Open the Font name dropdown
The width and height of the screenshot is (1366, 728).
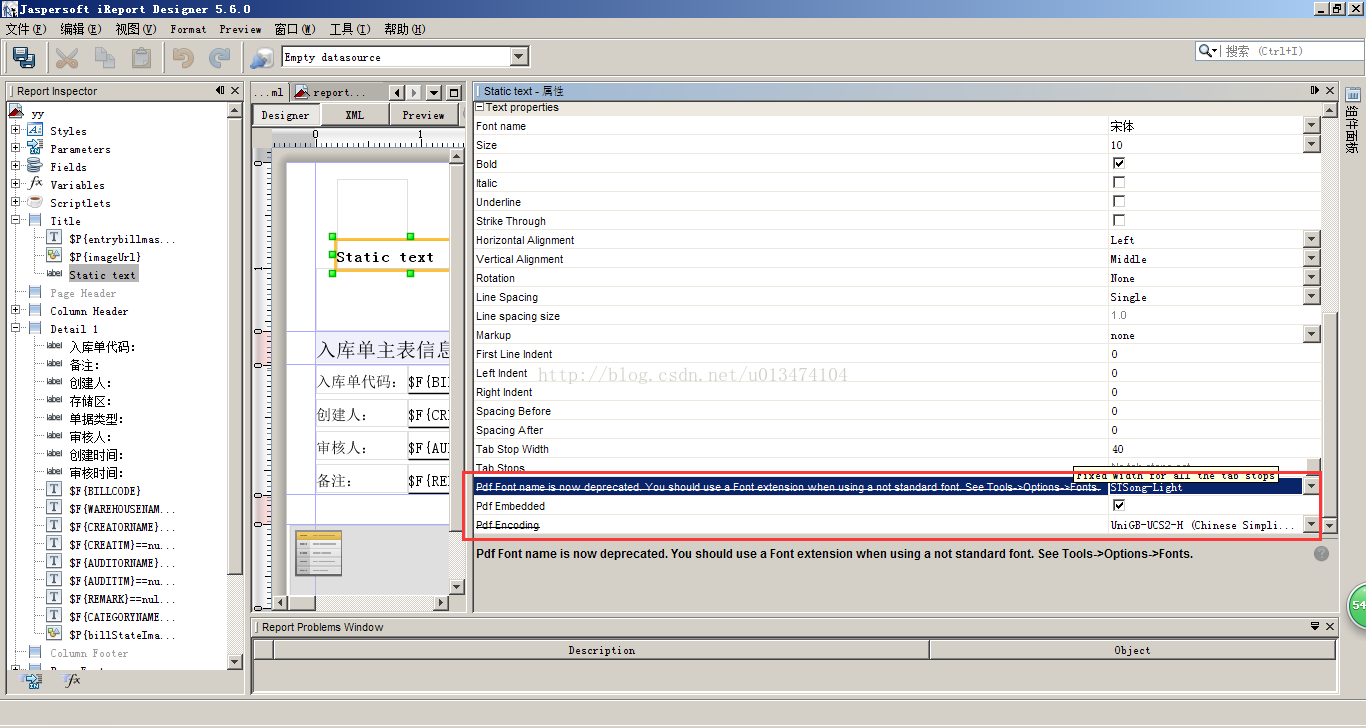coord(1312,125)
